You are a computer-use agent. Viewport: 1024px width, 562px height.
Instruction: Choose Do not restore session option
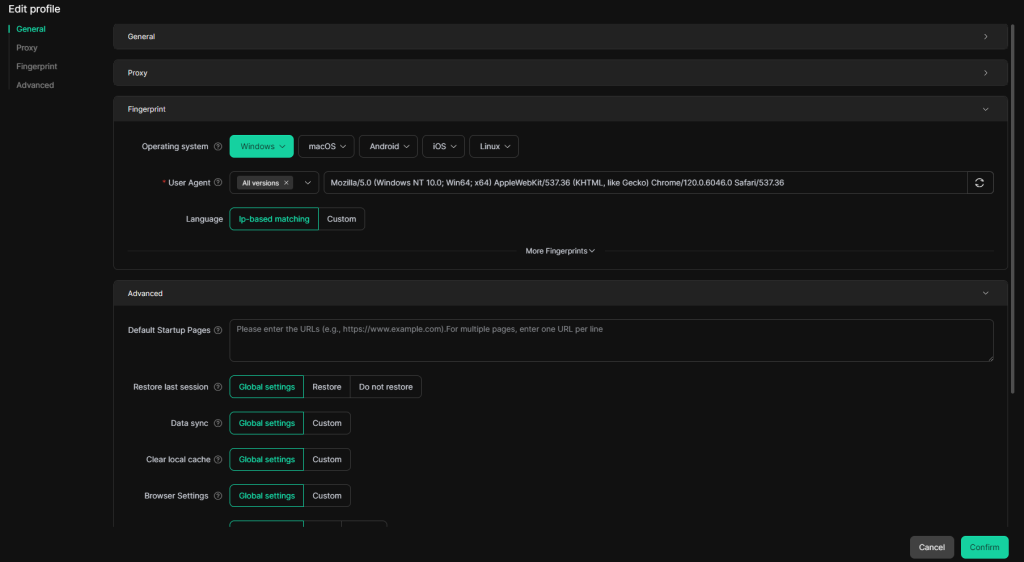(385, 387)
